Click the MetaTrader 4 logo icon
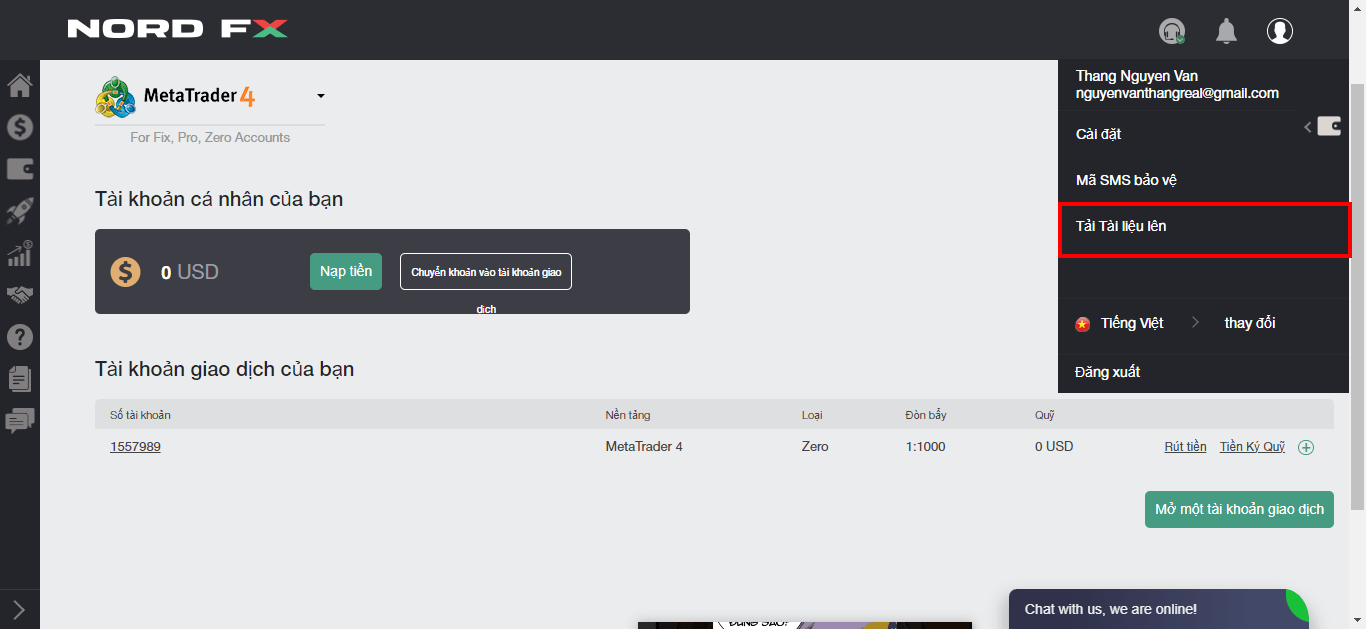 116,97
